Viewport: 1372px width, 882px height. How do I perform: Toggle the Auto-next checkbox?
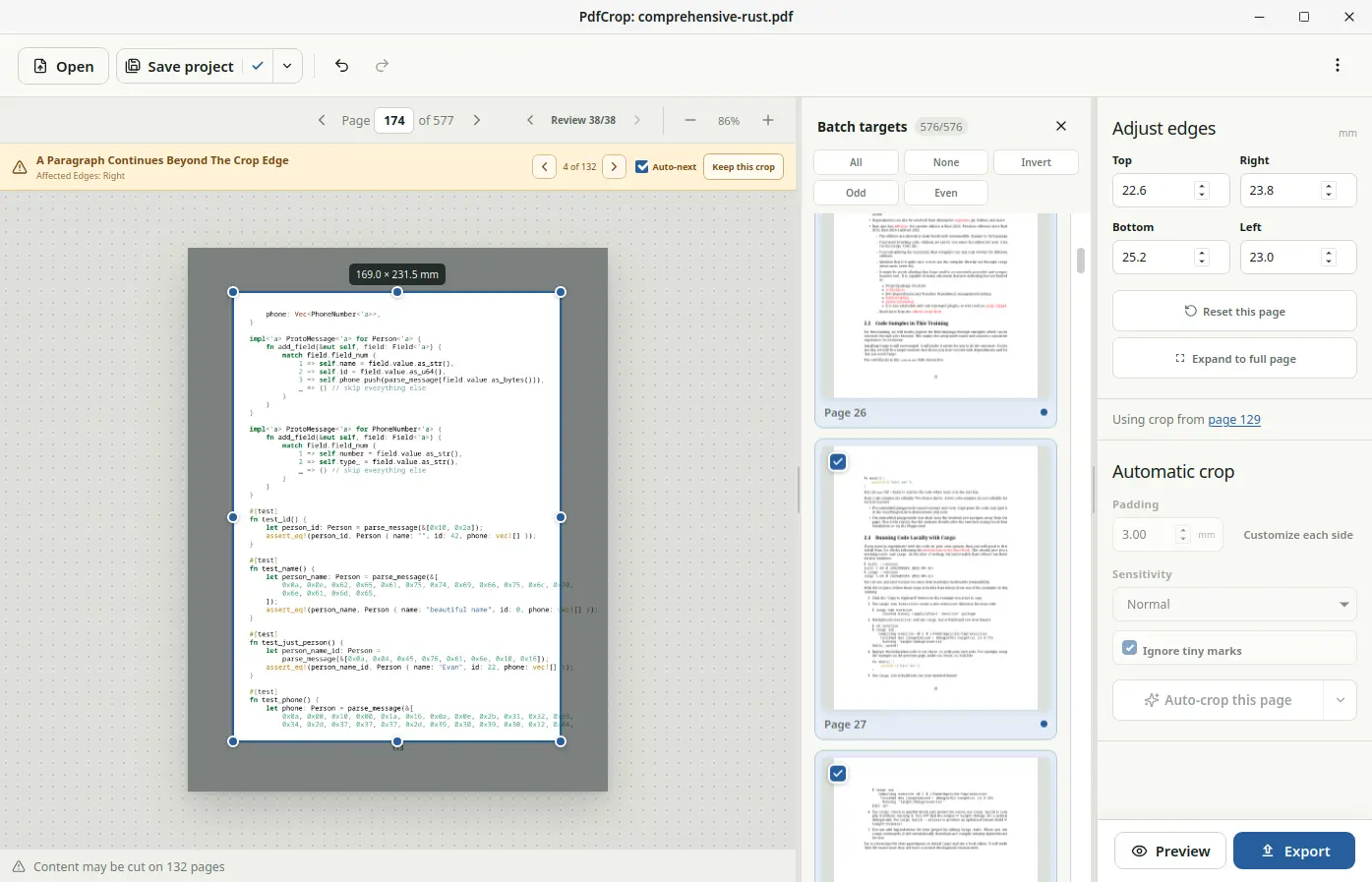point(642,167)
